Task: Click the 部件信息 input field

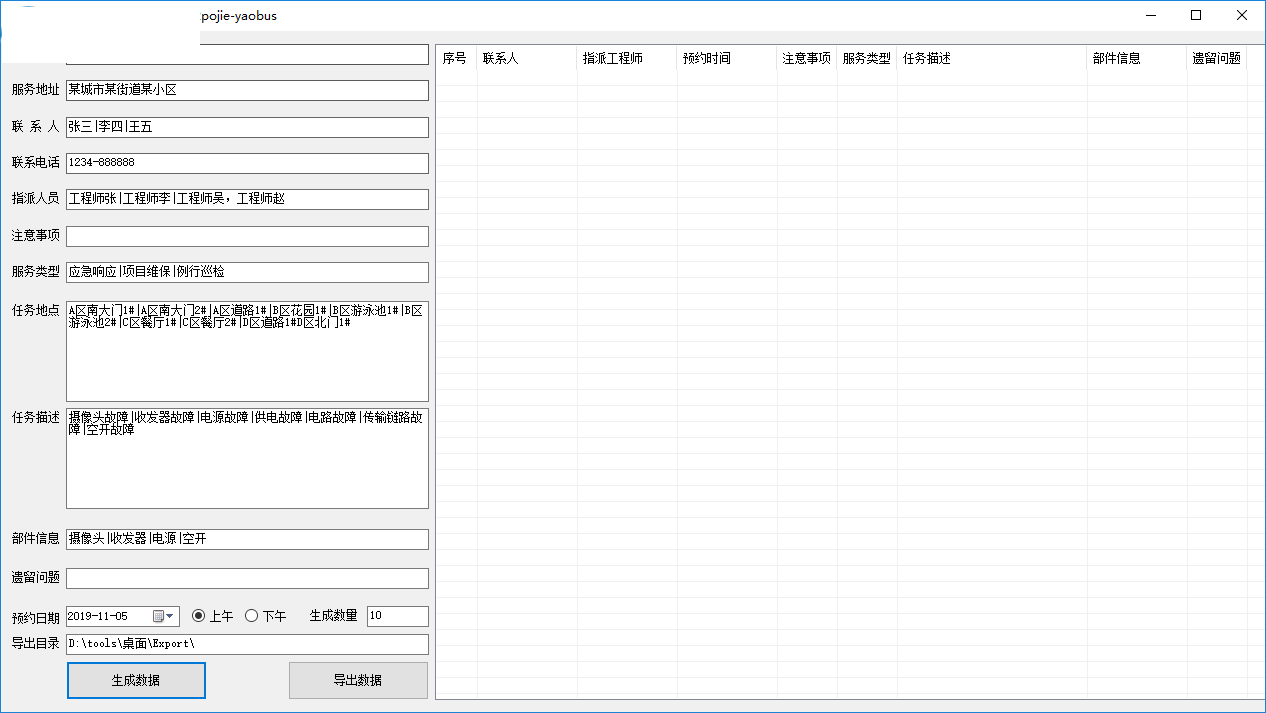Action: point(247,539)
